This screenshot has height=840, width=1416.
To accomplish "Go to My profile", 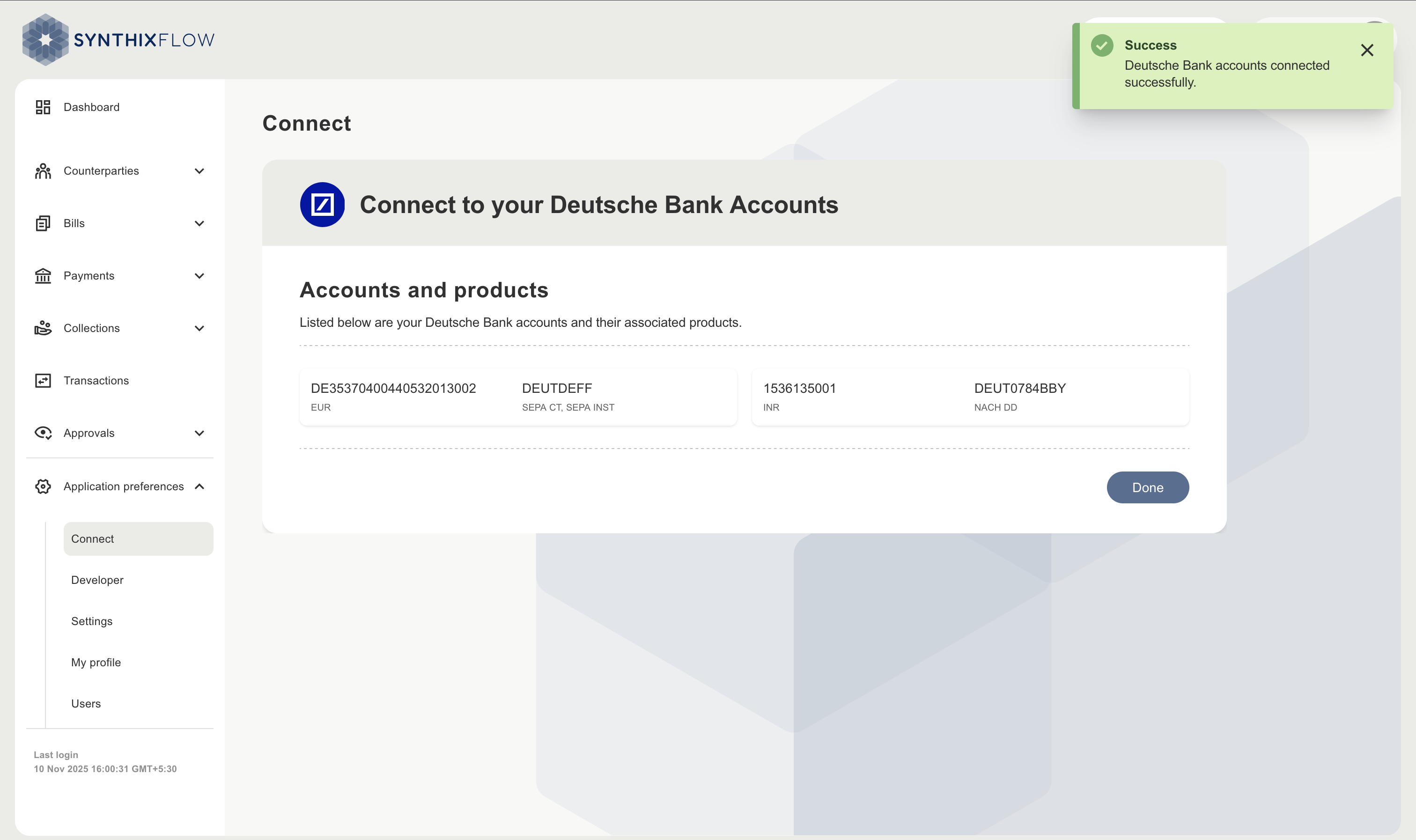I will [x=96, y=662].
